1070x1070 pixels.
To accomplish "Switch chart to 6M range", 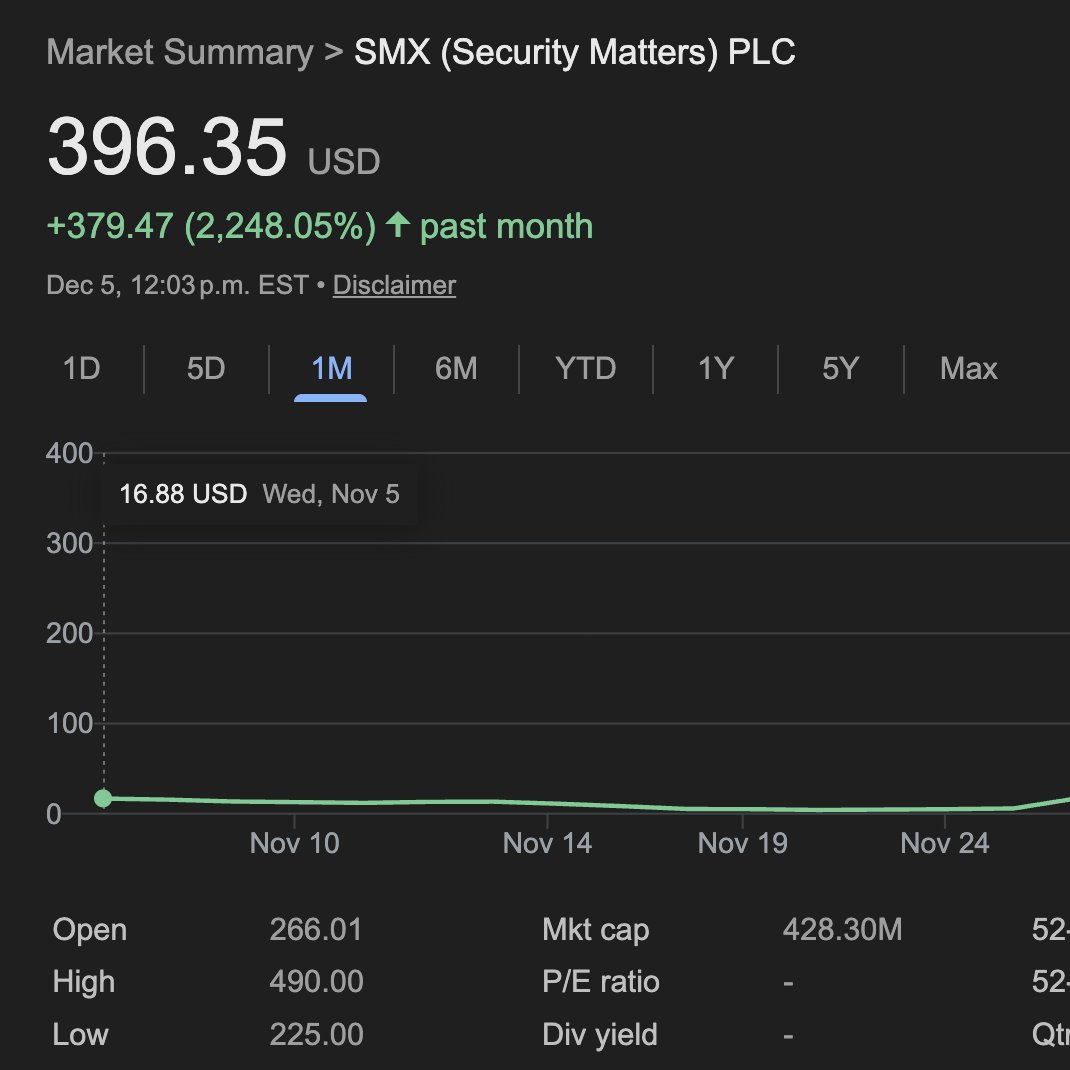I will tap(456, 369).
